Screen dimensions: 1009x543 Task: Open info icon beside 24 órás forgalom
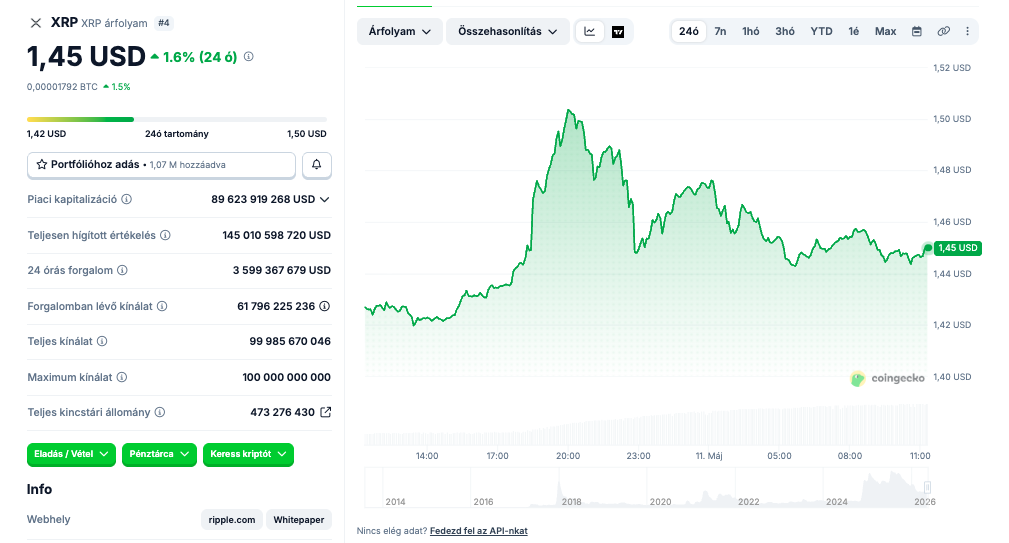(122, 270)
